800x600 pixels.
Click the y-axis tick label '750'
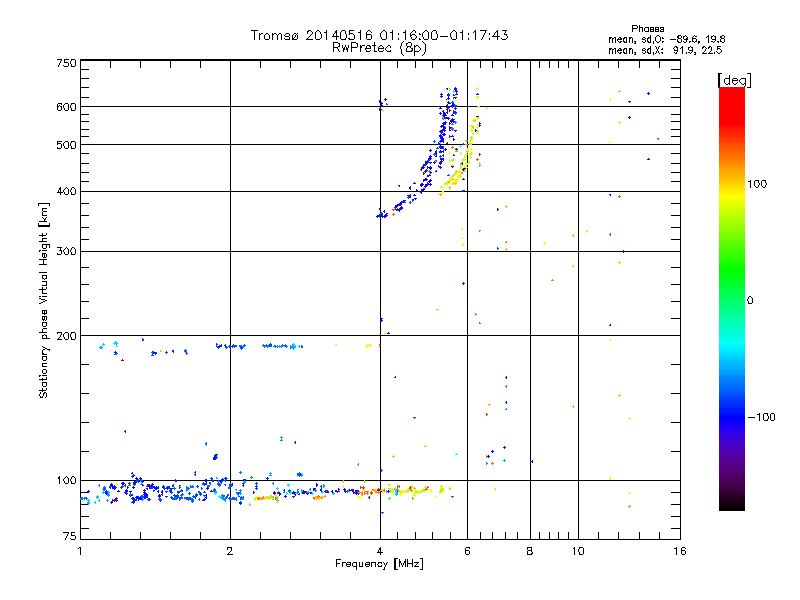(66, 63)
